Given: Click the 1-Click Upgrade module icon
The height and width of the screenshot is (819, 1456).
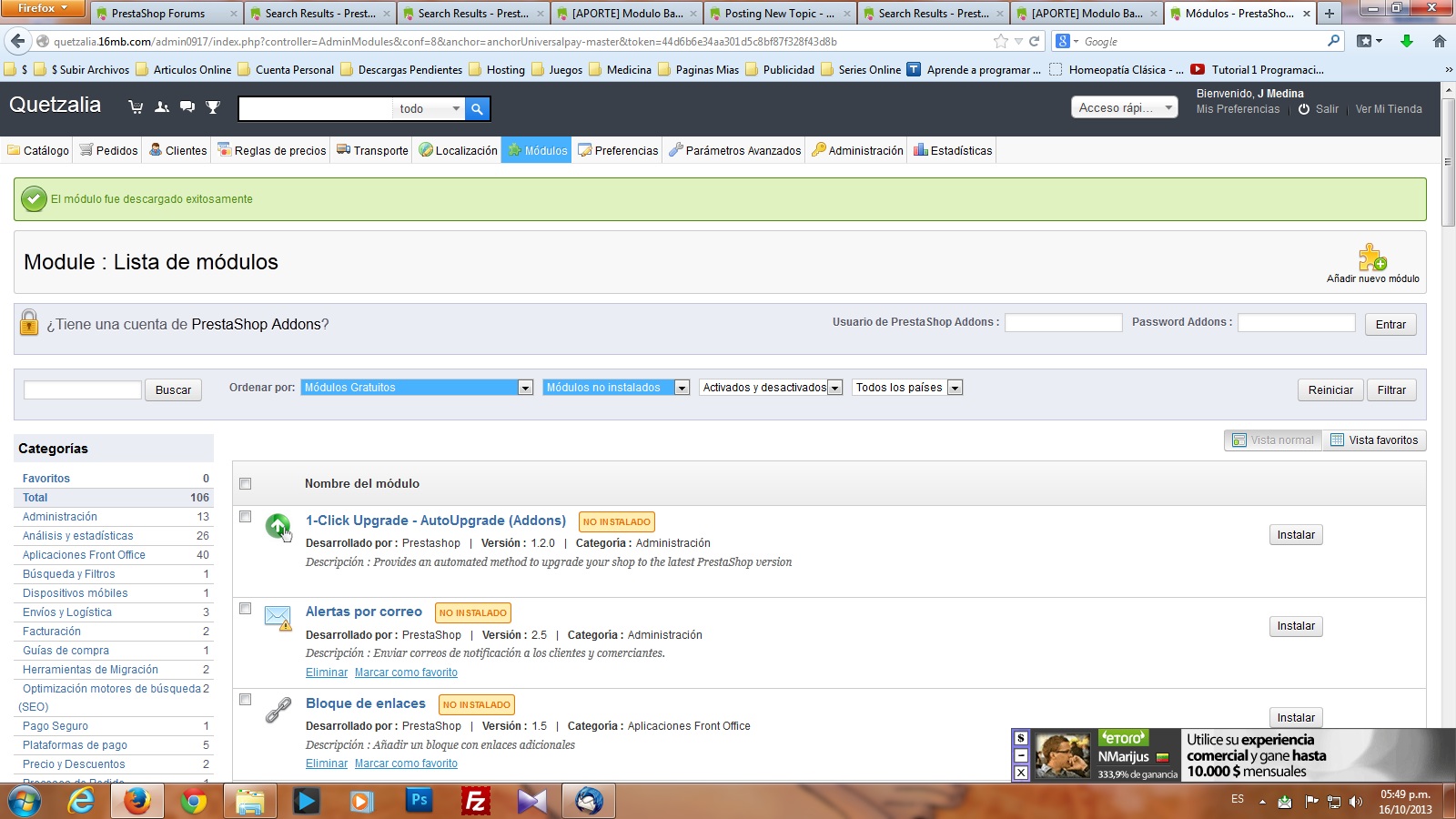Looking at the screenshot, I should click(x=278, y=526).
